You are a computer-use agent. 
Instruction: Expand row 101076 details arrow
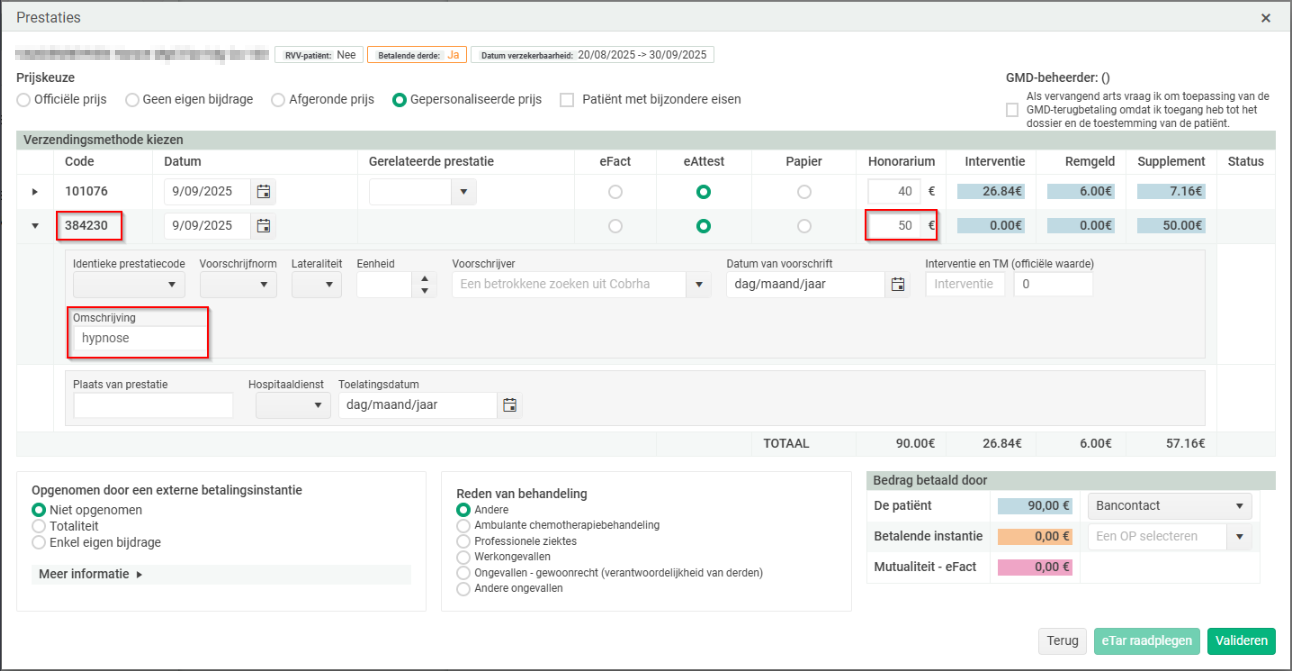[x=35, y=192]
